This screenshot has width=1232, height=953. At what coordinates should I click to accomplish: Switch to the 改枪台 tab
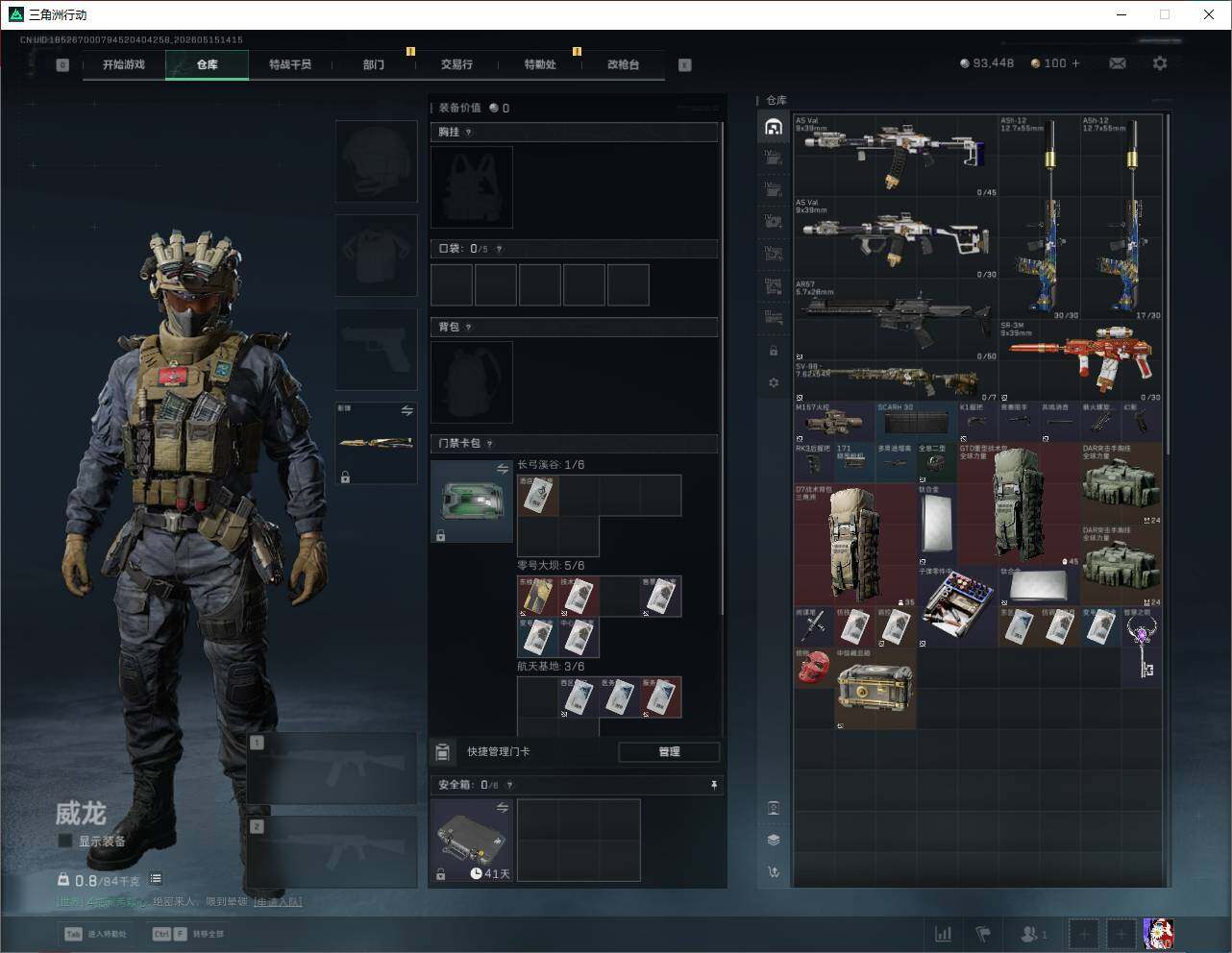click(x=623, y=64)
